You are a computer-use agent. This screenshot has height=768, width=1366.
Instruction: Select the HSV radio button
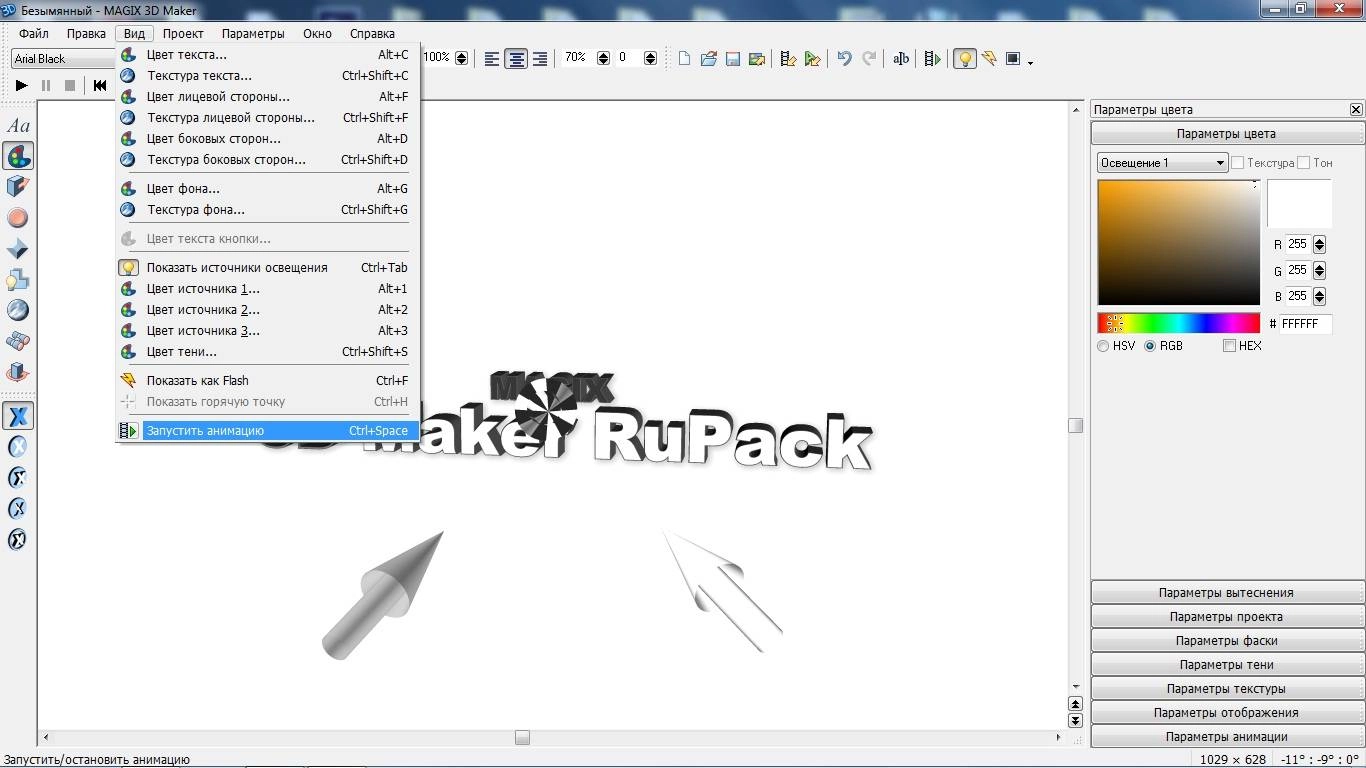click(x=1103, y=346)
